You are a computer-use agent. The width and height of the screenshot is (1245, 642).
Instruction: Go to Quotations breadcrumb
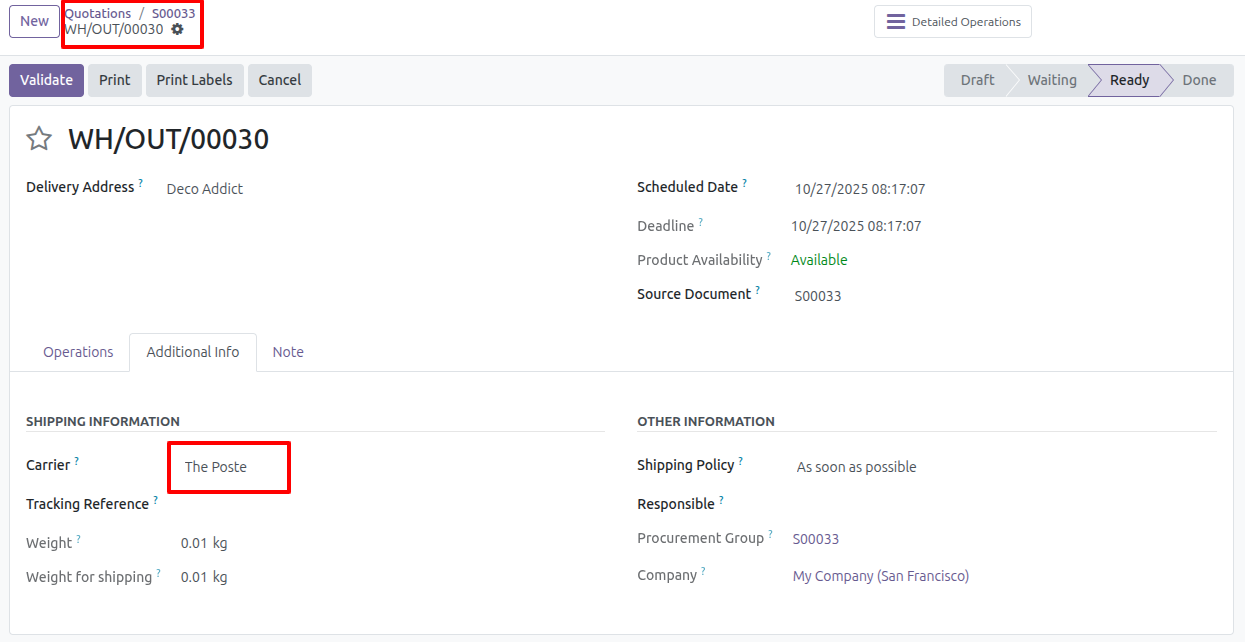98,13
